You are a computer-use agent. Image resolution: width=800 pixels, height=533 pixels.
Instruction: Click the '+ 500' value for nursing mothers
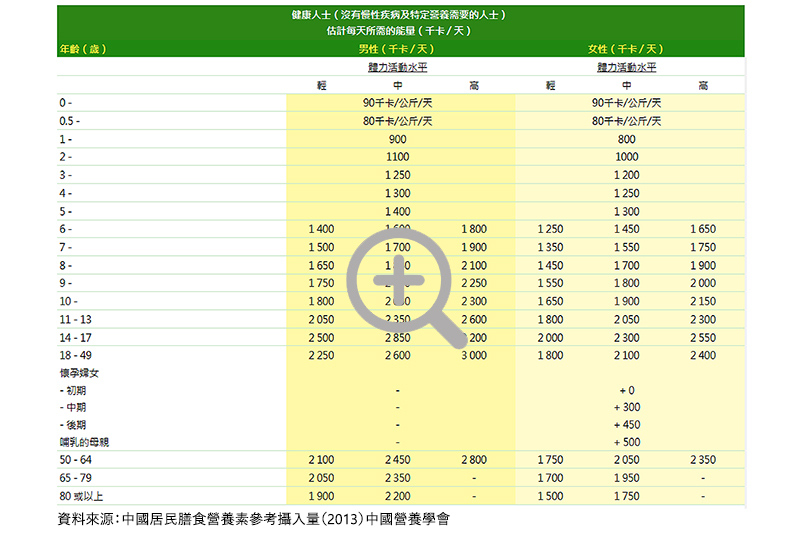(x=627, y=442)
